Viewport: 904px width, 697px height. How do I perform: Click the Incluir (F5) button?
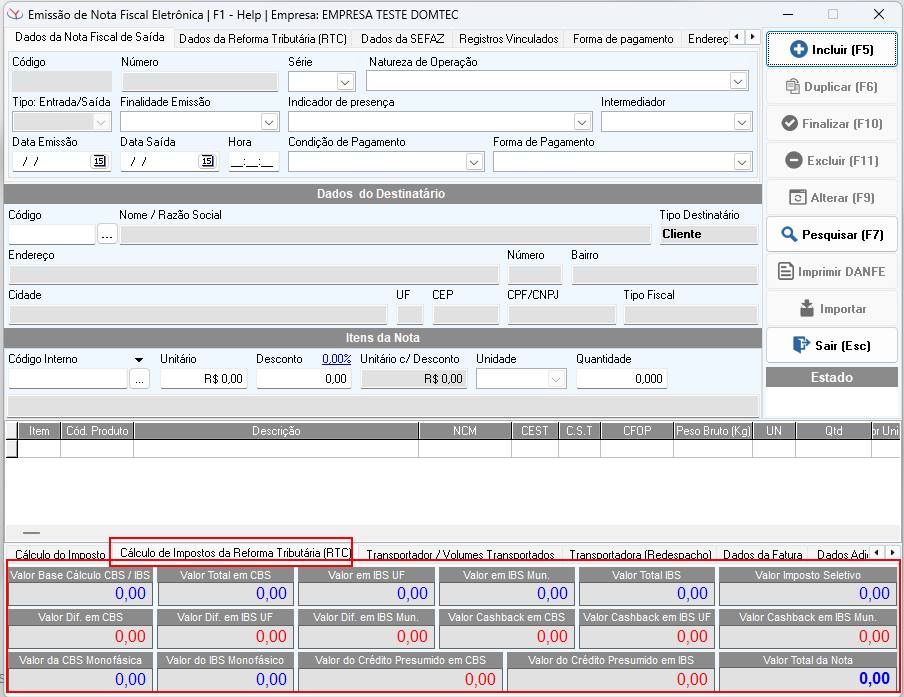tap(831, 49)
